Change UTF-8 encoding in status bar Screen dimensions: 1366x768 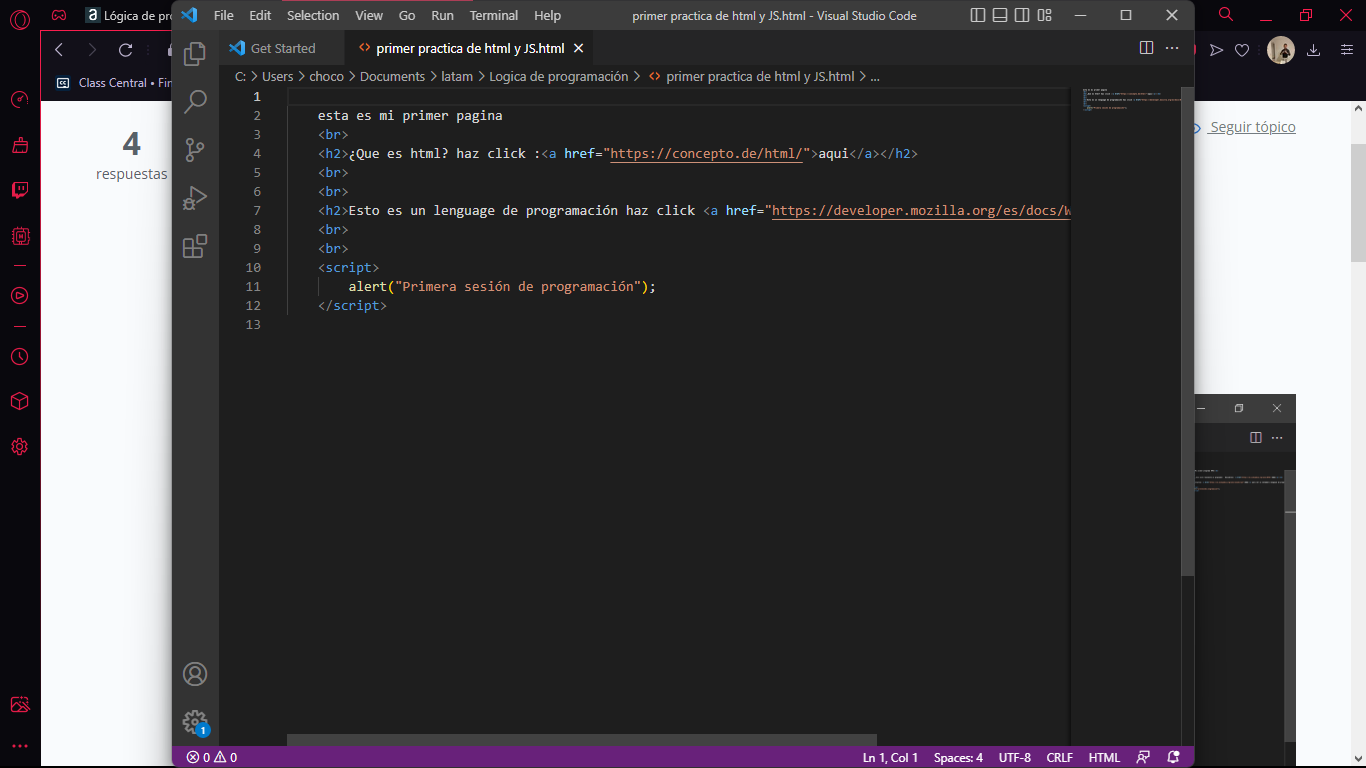[1014, 757]
